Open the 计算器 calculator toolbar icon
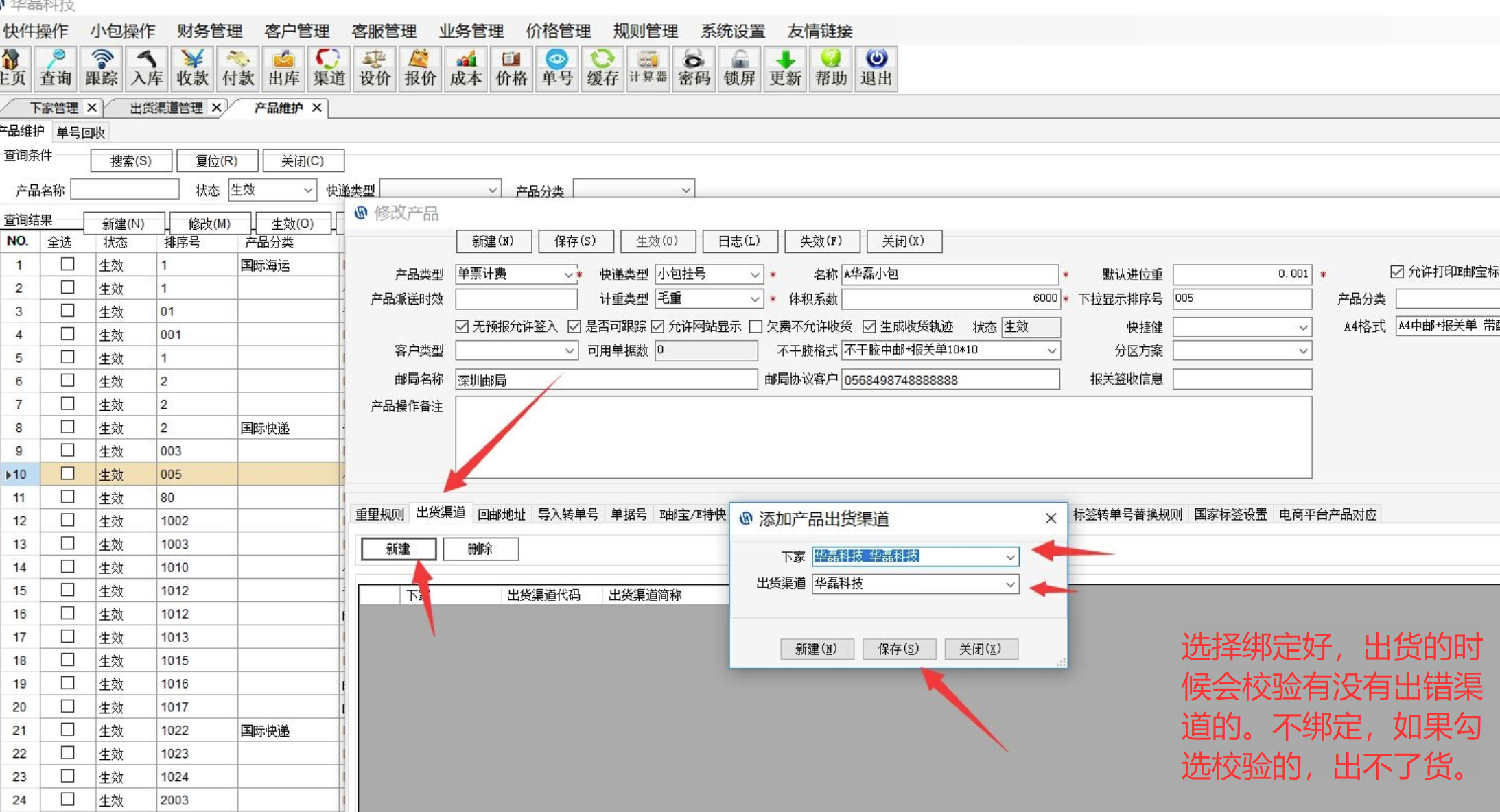Viewport: 1500px width, 812px height. [648, 68]
